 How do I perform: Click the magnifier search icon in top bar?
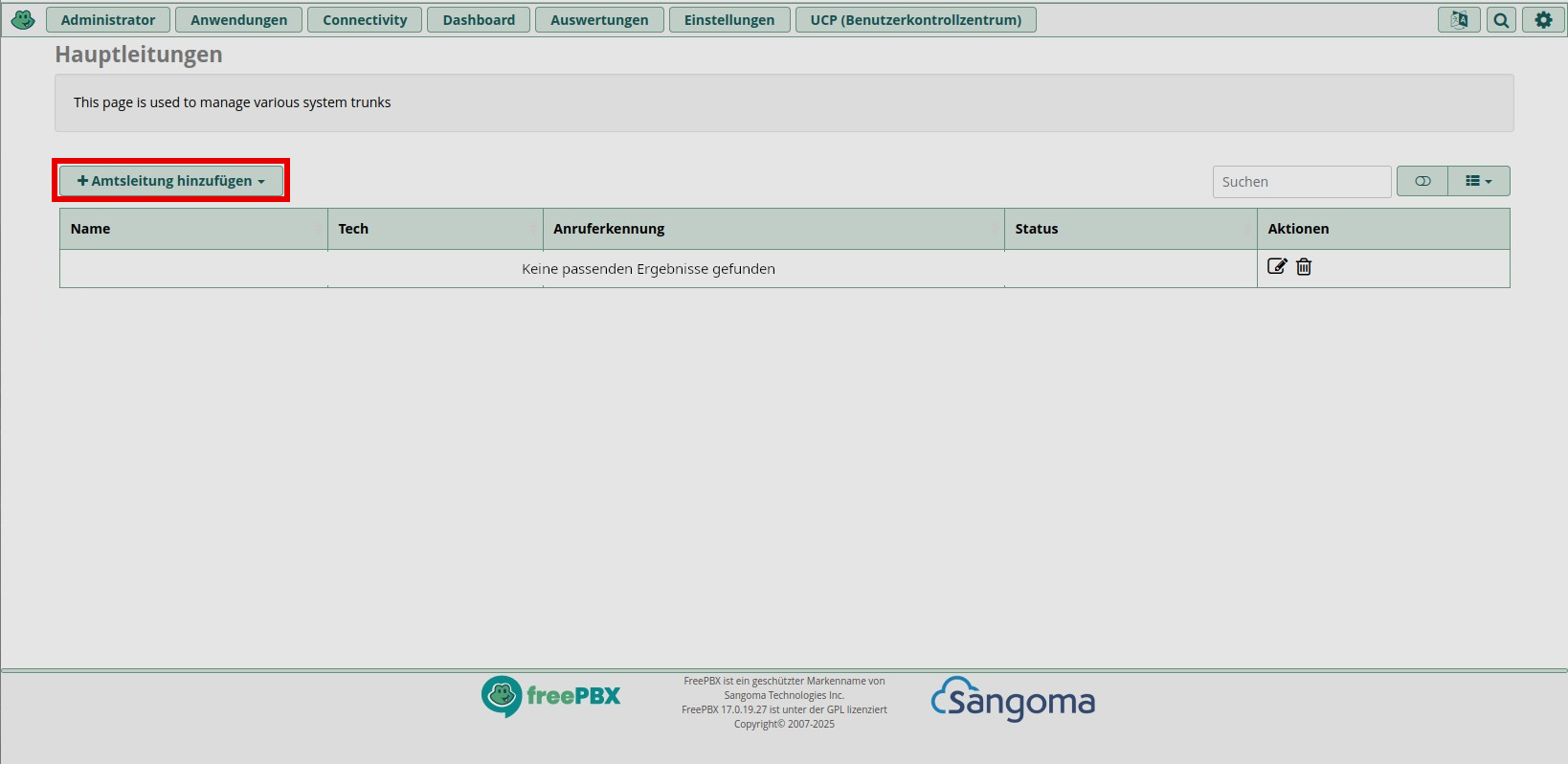[x=1501, y=20]
